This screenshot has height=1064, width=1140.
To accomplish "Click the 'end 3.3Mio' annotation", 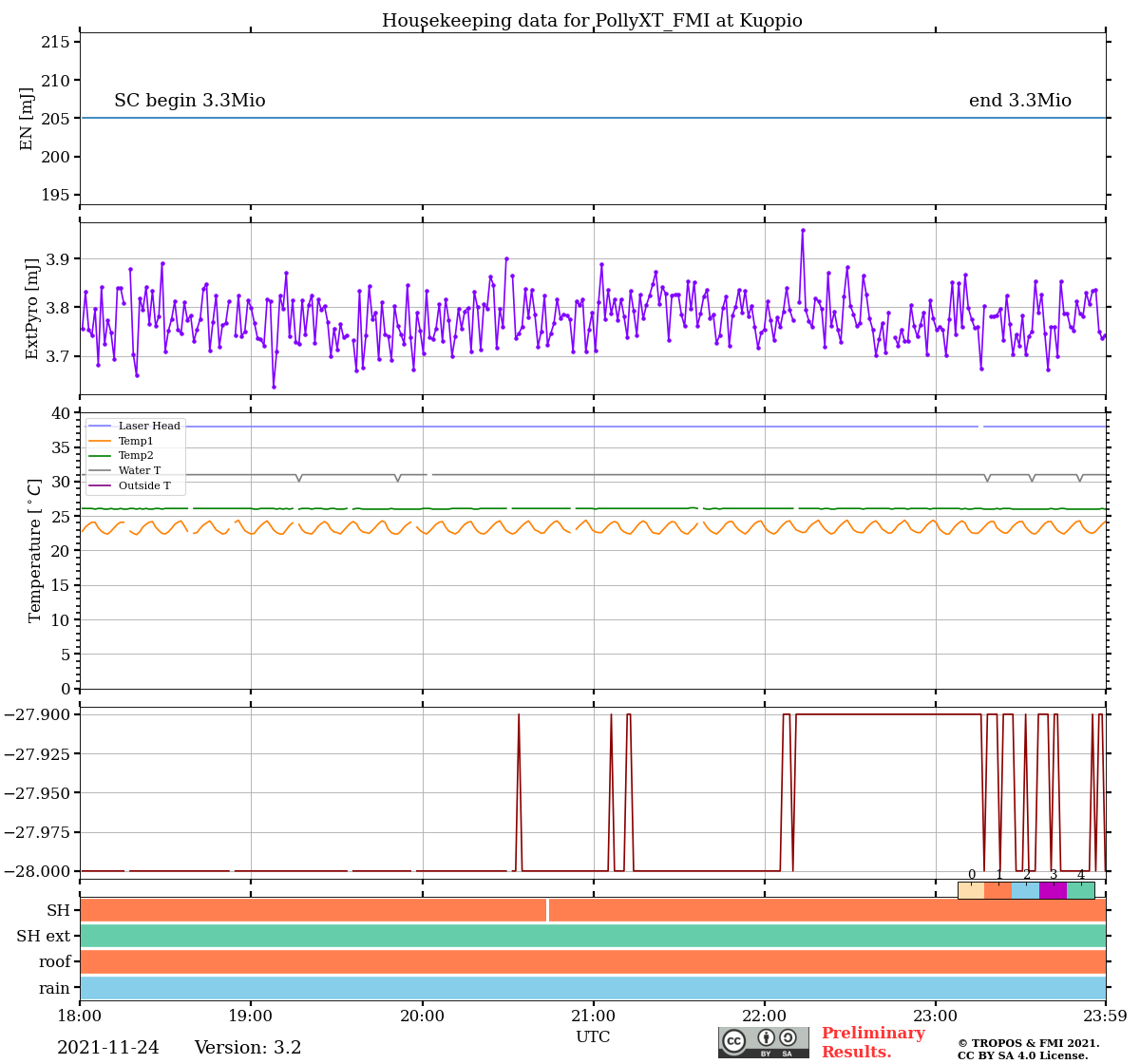I will (x=1020, y=101).
